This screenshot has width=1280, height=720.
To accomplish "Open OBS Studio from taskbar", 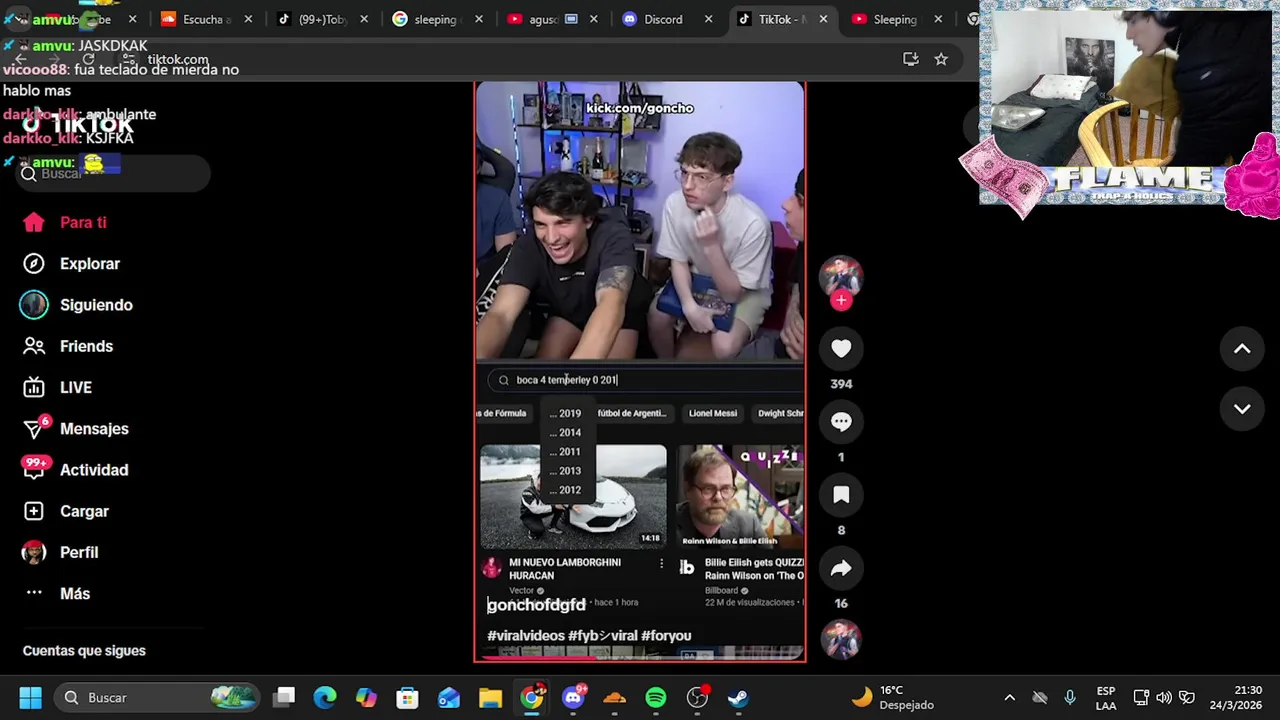I will pos(697,697).
